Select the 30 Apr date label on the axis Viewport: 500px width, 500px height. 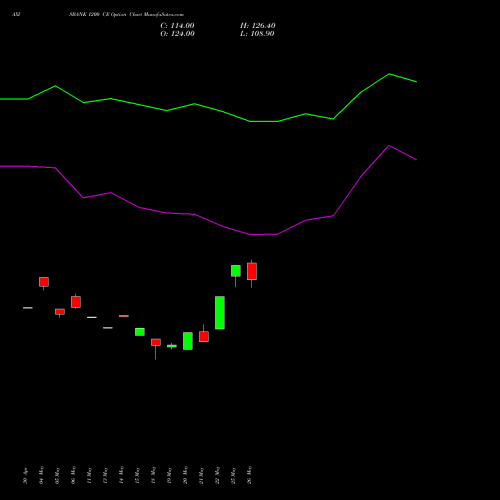coord(25,476)
